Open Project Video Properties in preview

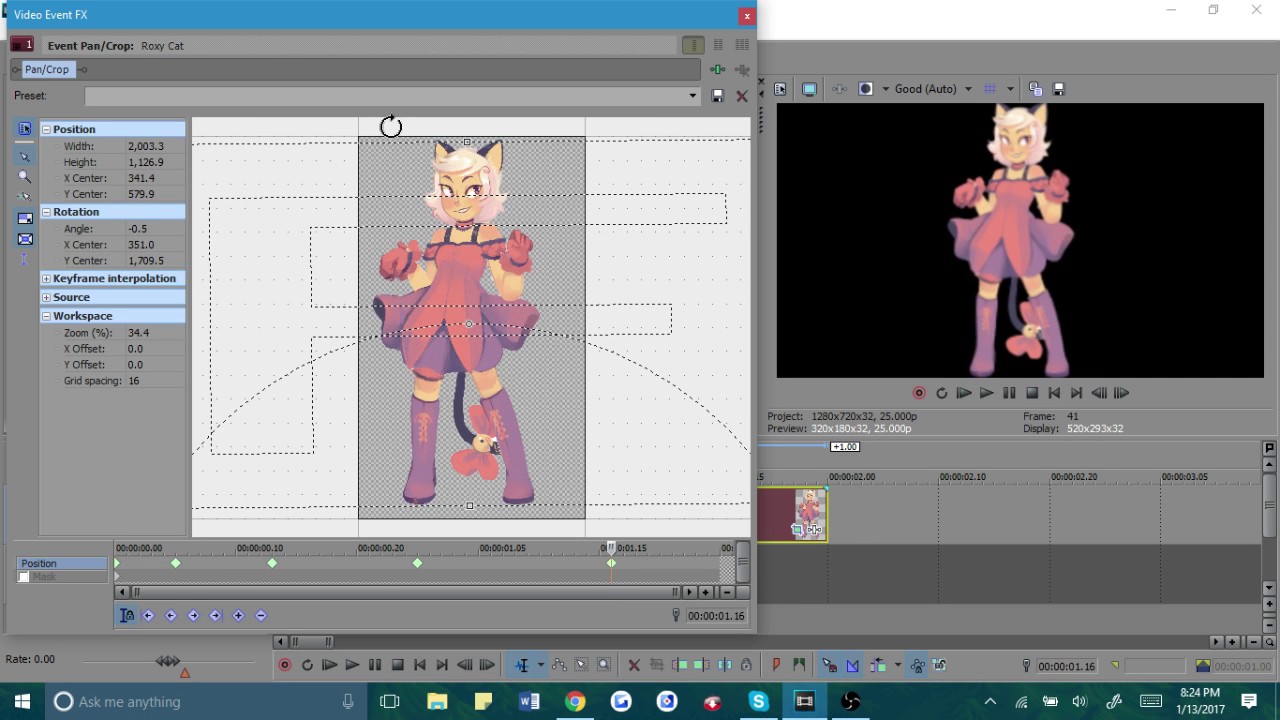(x=780, y=89)
